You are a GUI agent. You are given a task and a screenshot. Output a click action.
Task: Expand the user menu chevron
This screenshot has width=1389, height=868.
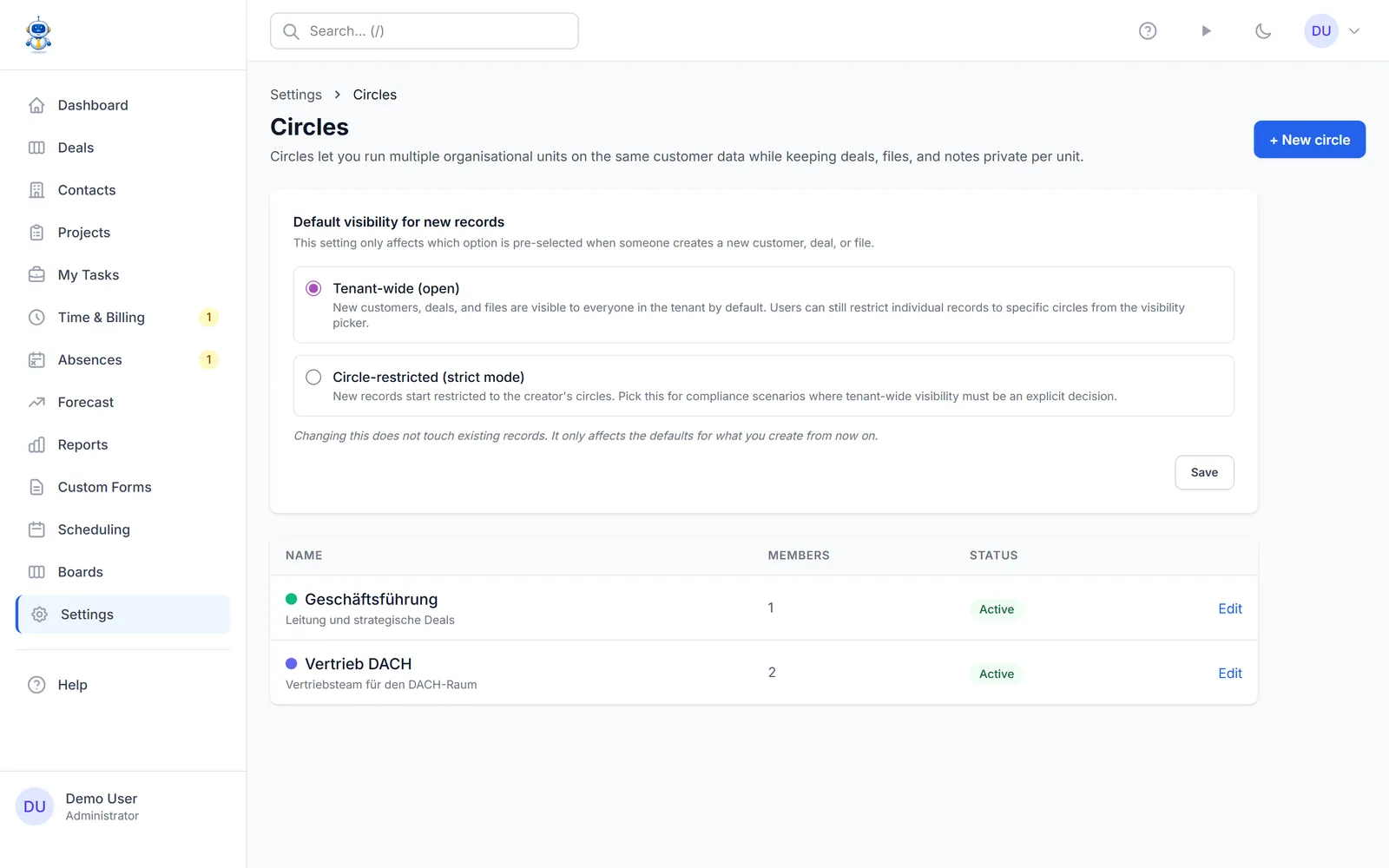pos(1354,31)
